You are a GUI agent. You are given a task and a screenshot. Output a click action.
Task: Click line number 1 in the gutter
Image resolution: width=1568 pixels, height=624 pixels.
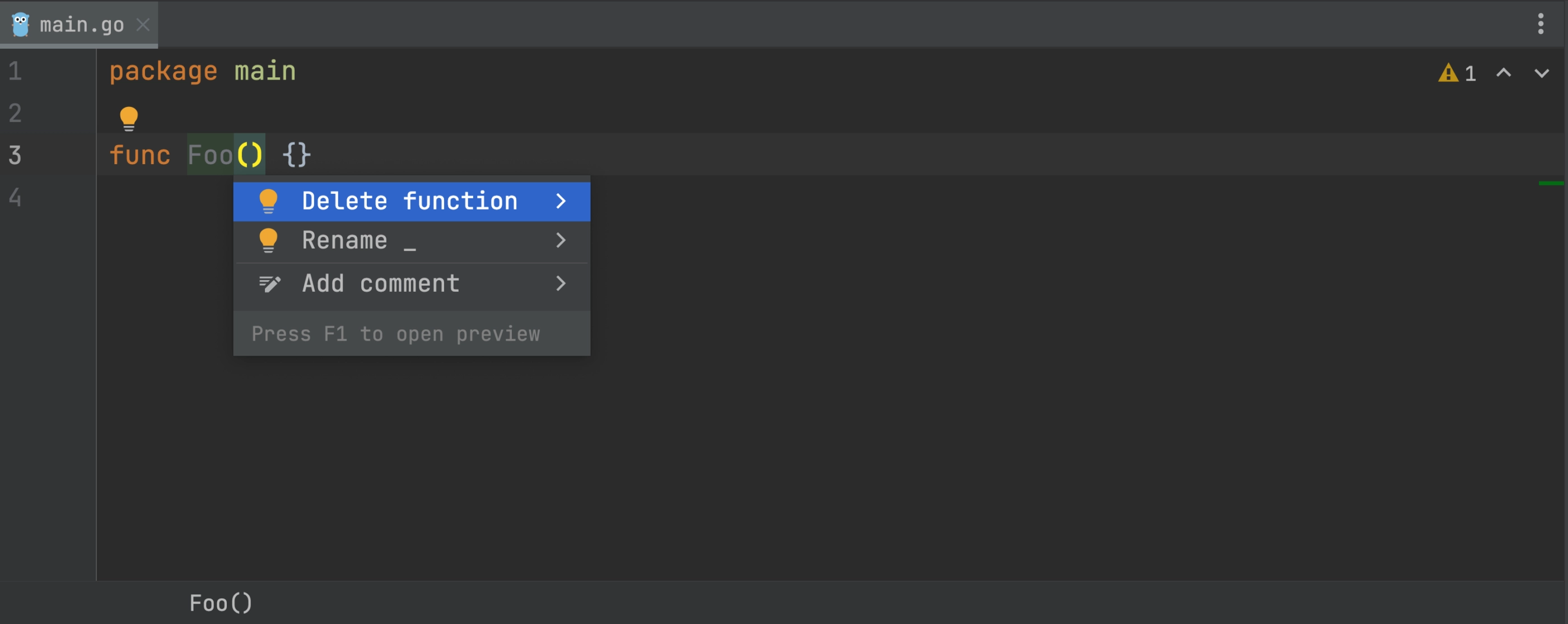point(15,71)
